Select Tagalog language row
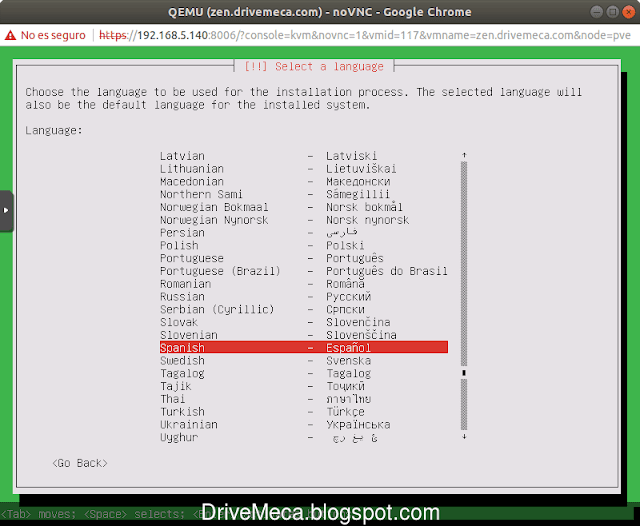640x526 pixels. click(x=304, y=373)
